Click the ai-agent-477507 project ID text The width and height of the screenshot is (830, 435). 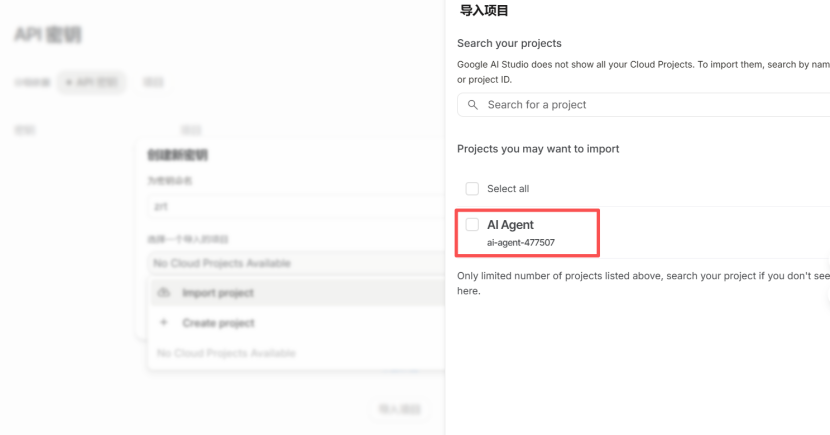[x=520, y=243]
